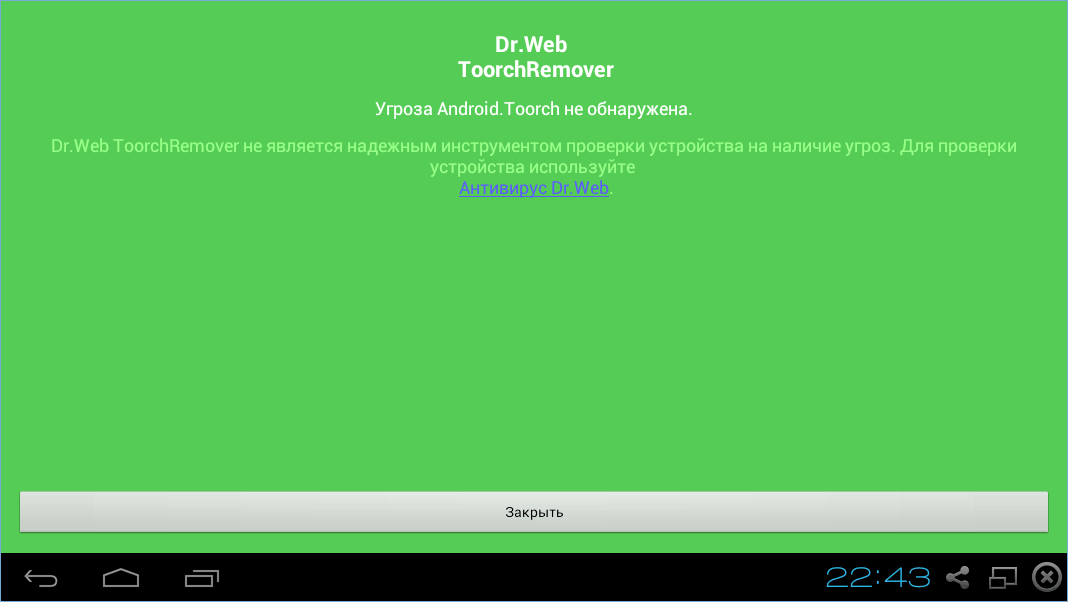Open the recent apps icon

click(x=202, y=578)
